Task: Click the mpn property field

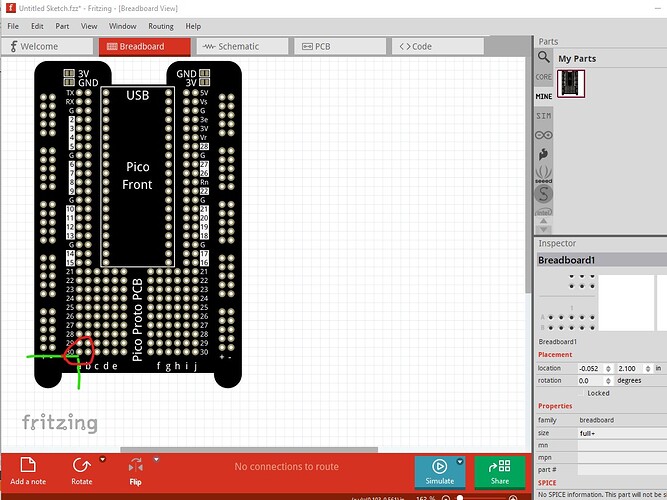Action: [x=622, y=458]
